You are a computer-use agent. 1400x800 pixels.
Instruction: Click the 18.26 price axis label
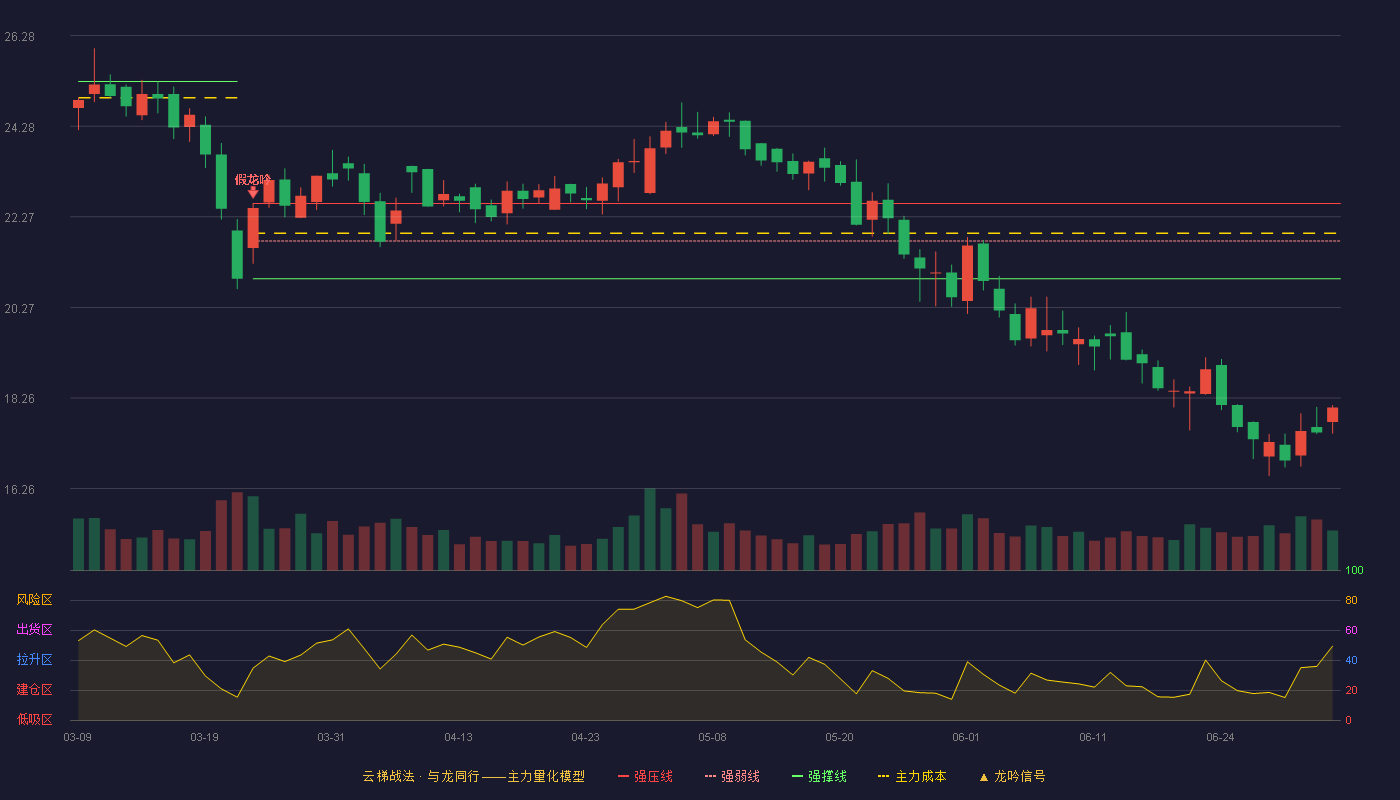click(19, 398)
